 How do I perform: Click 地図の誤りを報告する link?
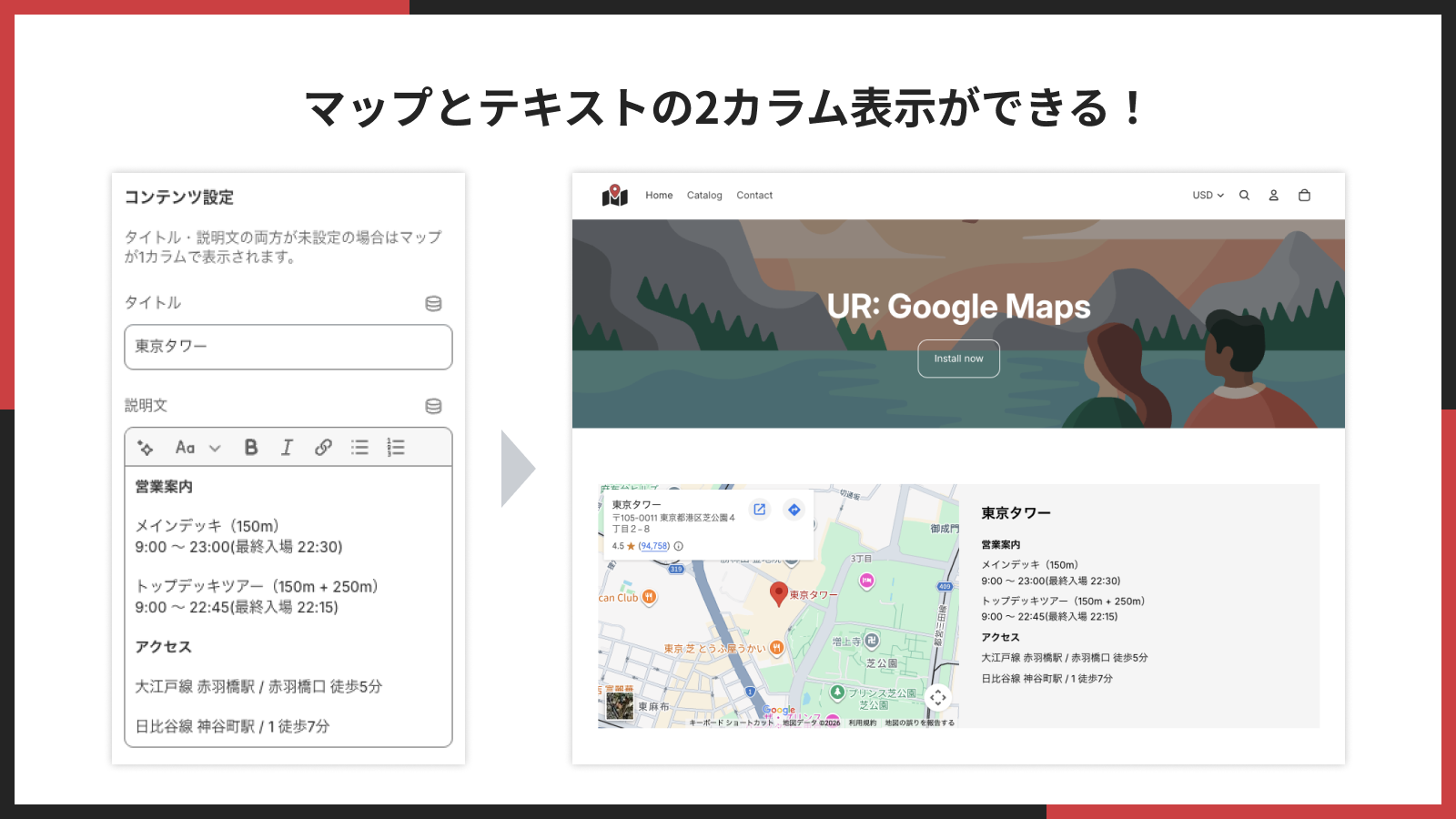click(x=920, y=723)
